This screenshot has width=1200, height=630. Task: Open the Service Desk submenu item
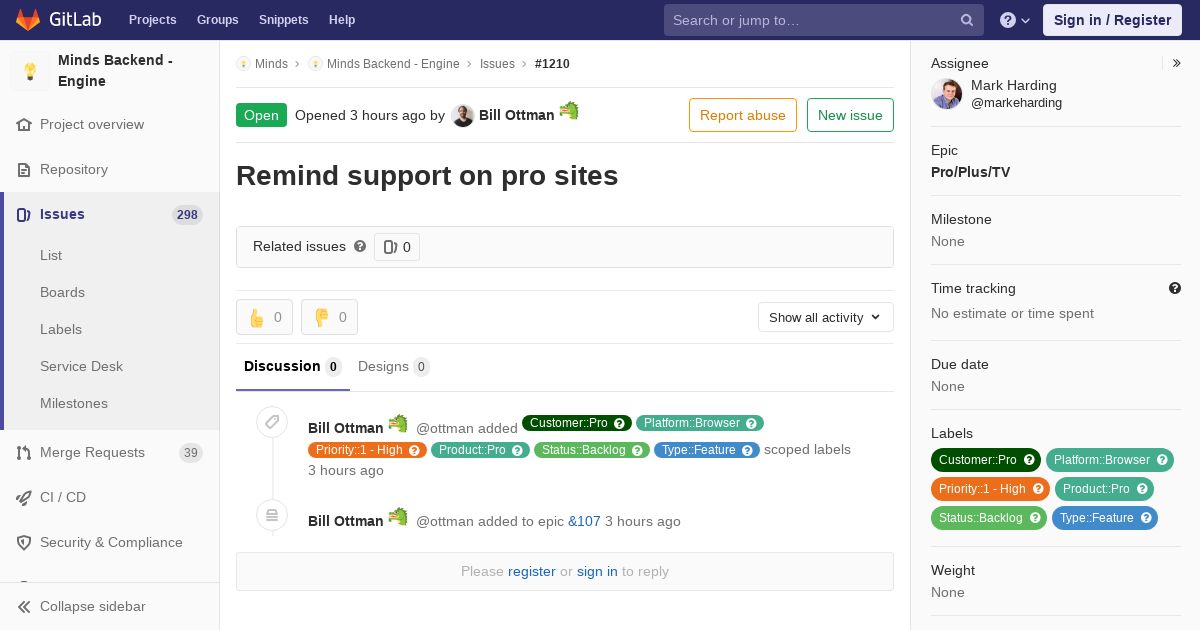[81, 366]
